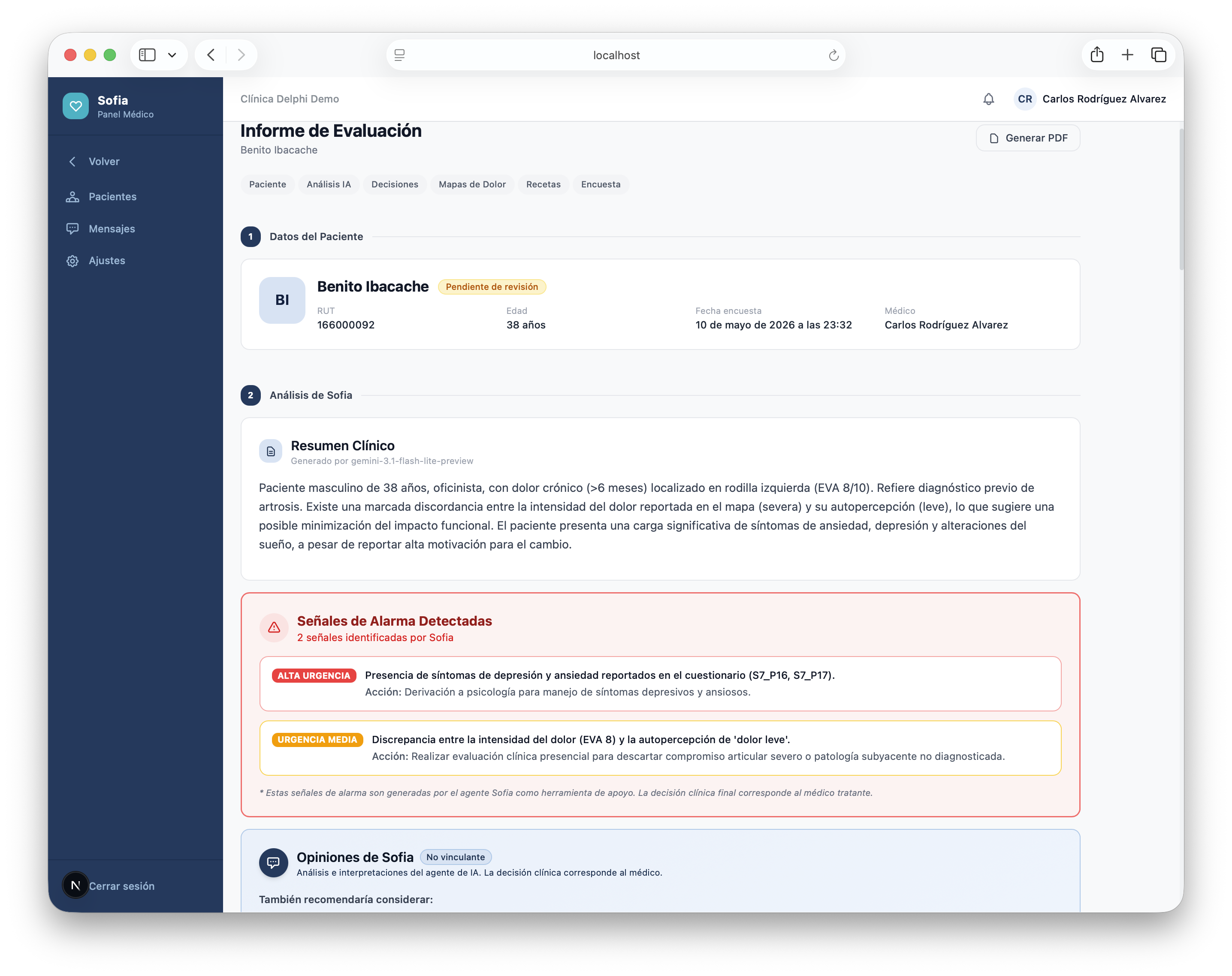
Task: Go forward in Safari history
Action: click(241, 55)
